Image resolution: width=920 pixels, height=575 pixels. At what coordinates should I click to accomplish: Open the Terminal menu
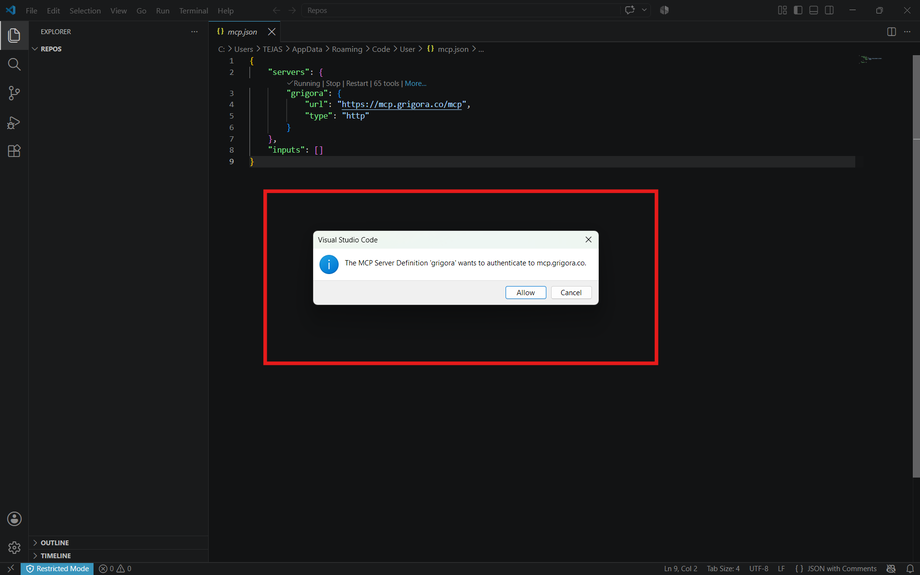(194, 11)
